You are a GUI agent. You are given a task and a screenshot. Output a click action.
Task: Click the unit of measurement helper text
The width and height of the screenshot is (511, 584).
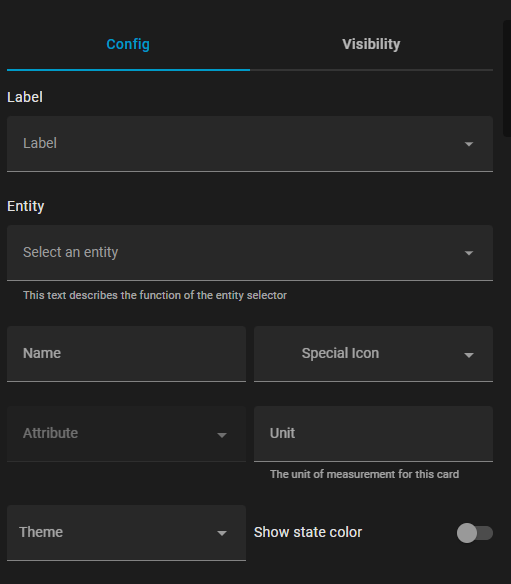coord(364,474)
